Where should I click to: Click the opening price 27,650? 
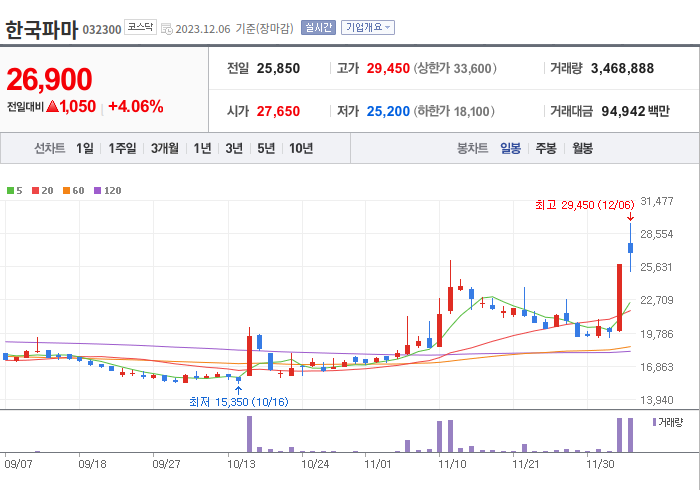pos(278,111)
